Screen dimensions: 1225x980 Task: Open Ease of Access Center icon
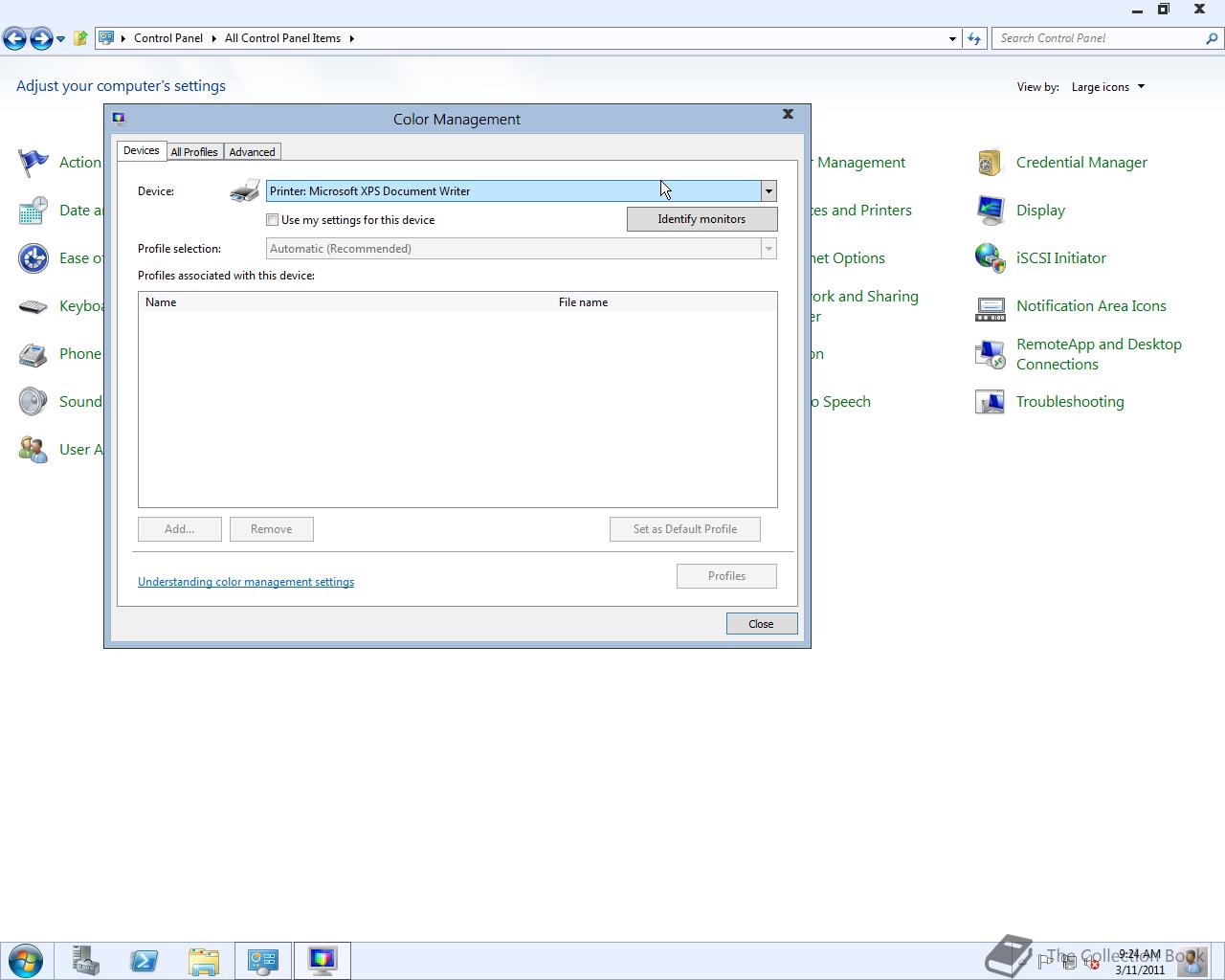click(x=33, y=258)
